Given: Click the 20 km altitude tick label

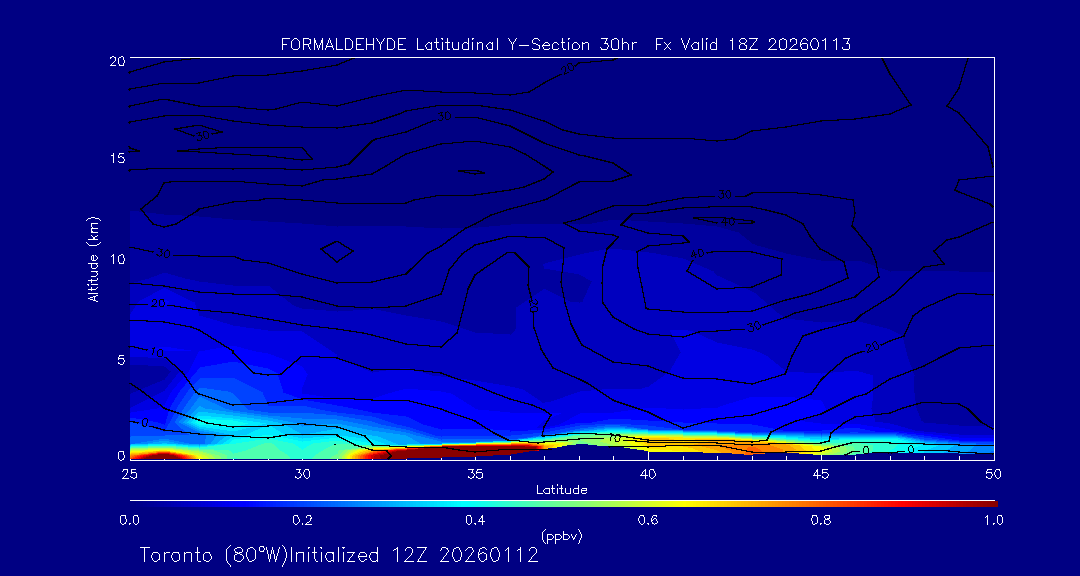Looking at the screenshot, I should 115,61.
